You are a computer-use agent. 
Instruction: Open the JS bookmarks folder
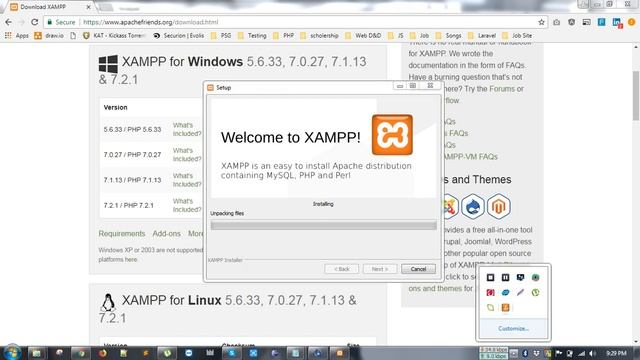396,36
